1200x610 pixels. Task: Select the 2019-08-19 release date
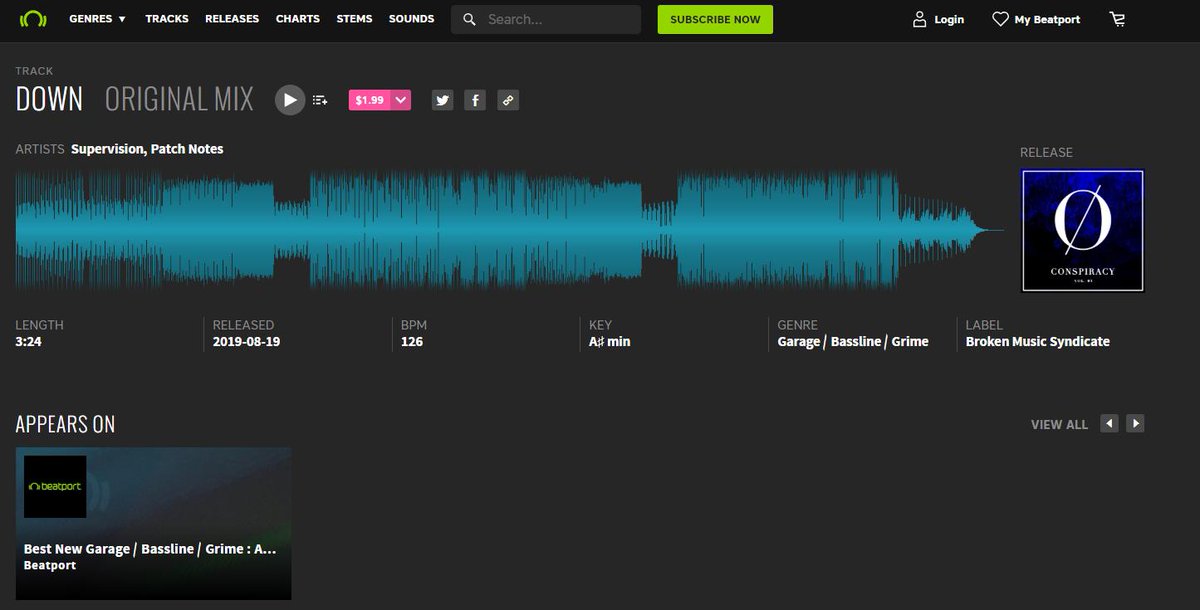point(247,342)
